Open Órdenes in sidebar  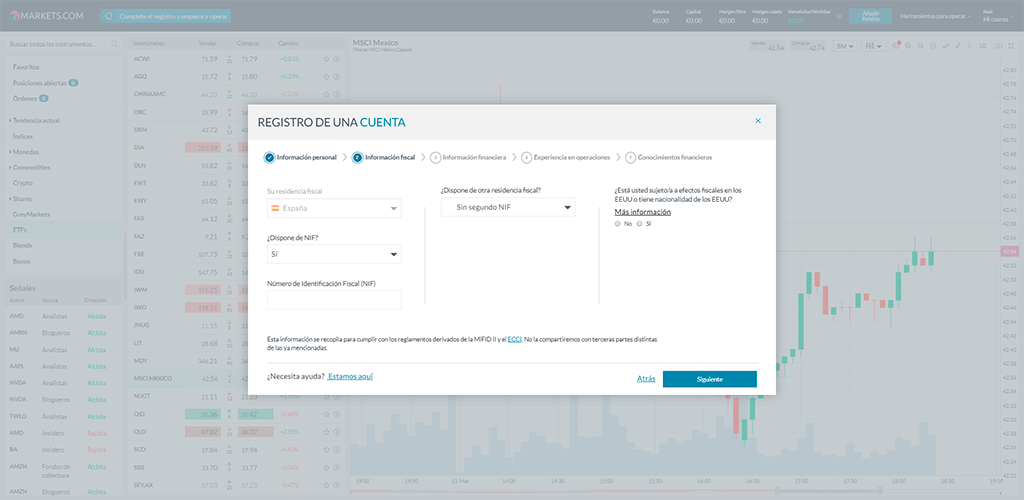[x=24, y=99]
